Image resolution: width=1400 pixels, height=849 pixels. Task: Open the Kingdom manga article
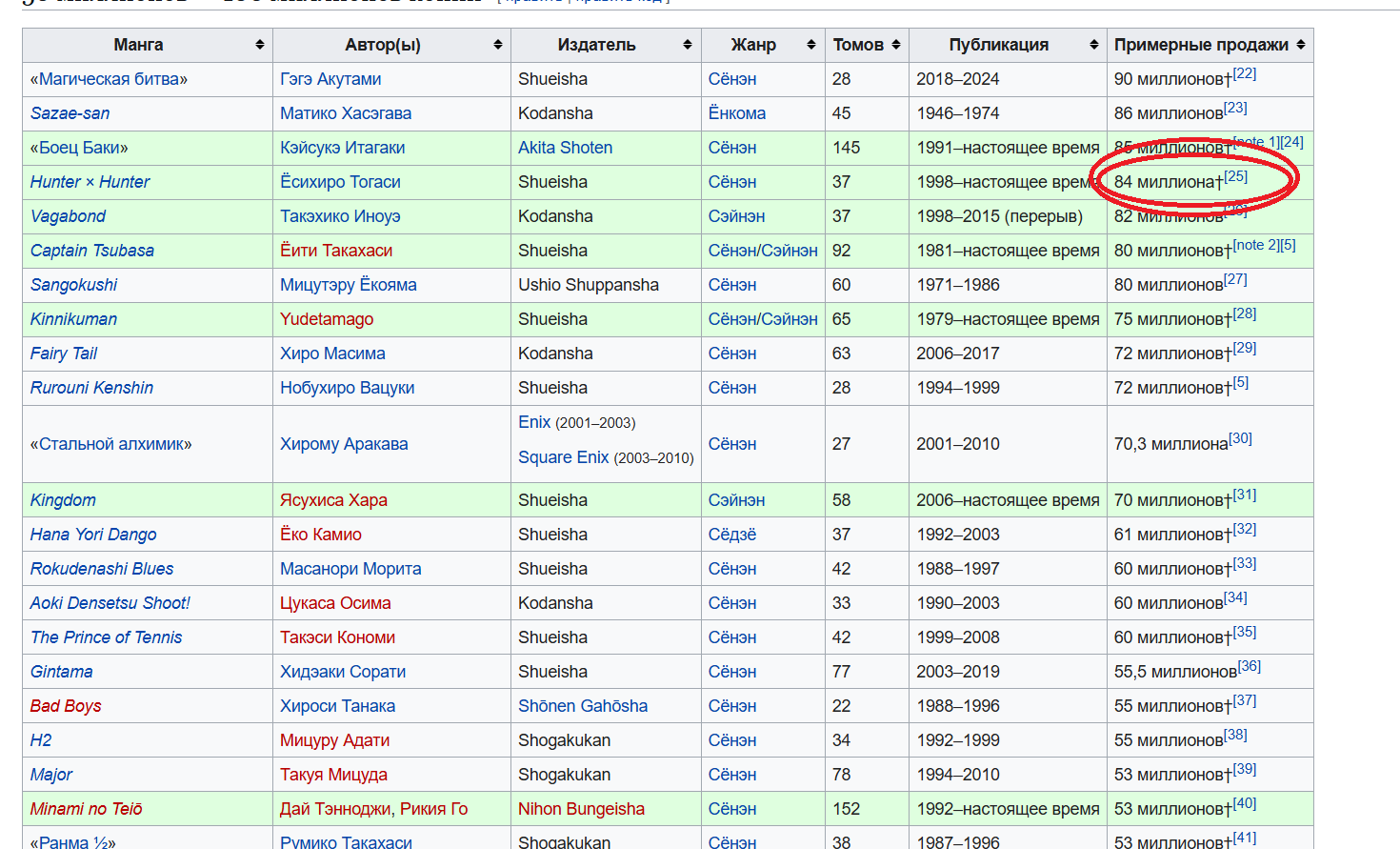point(63,500)
